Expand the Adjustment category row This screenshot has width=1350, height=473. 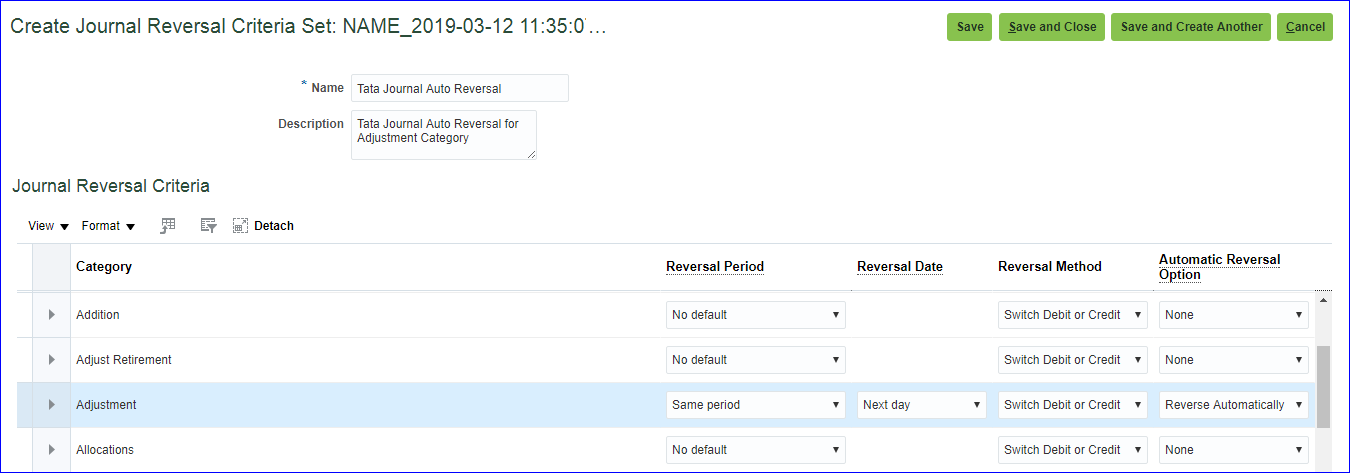pos(51,405)
